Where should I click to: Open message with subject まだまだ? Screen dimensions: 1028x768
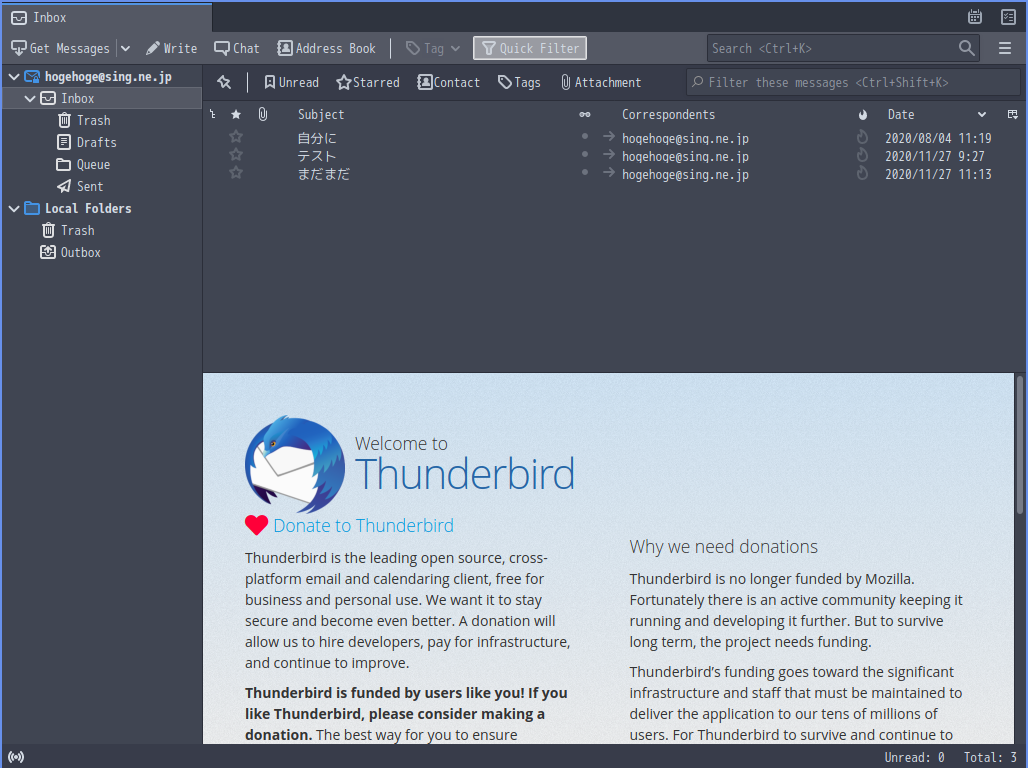coord(324,174)
